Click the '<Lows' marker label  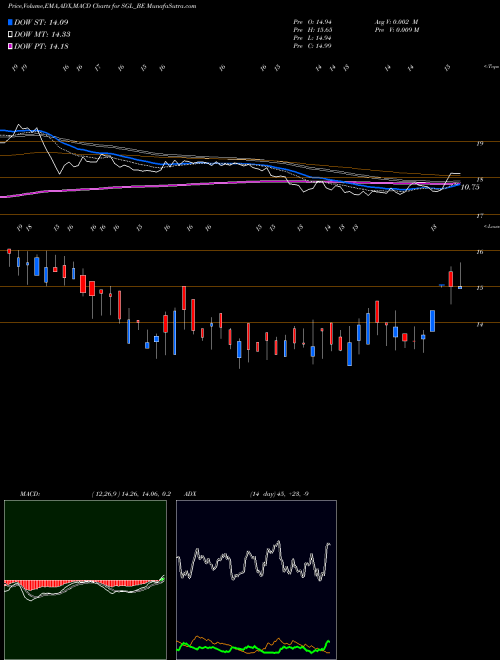(491, 226)
